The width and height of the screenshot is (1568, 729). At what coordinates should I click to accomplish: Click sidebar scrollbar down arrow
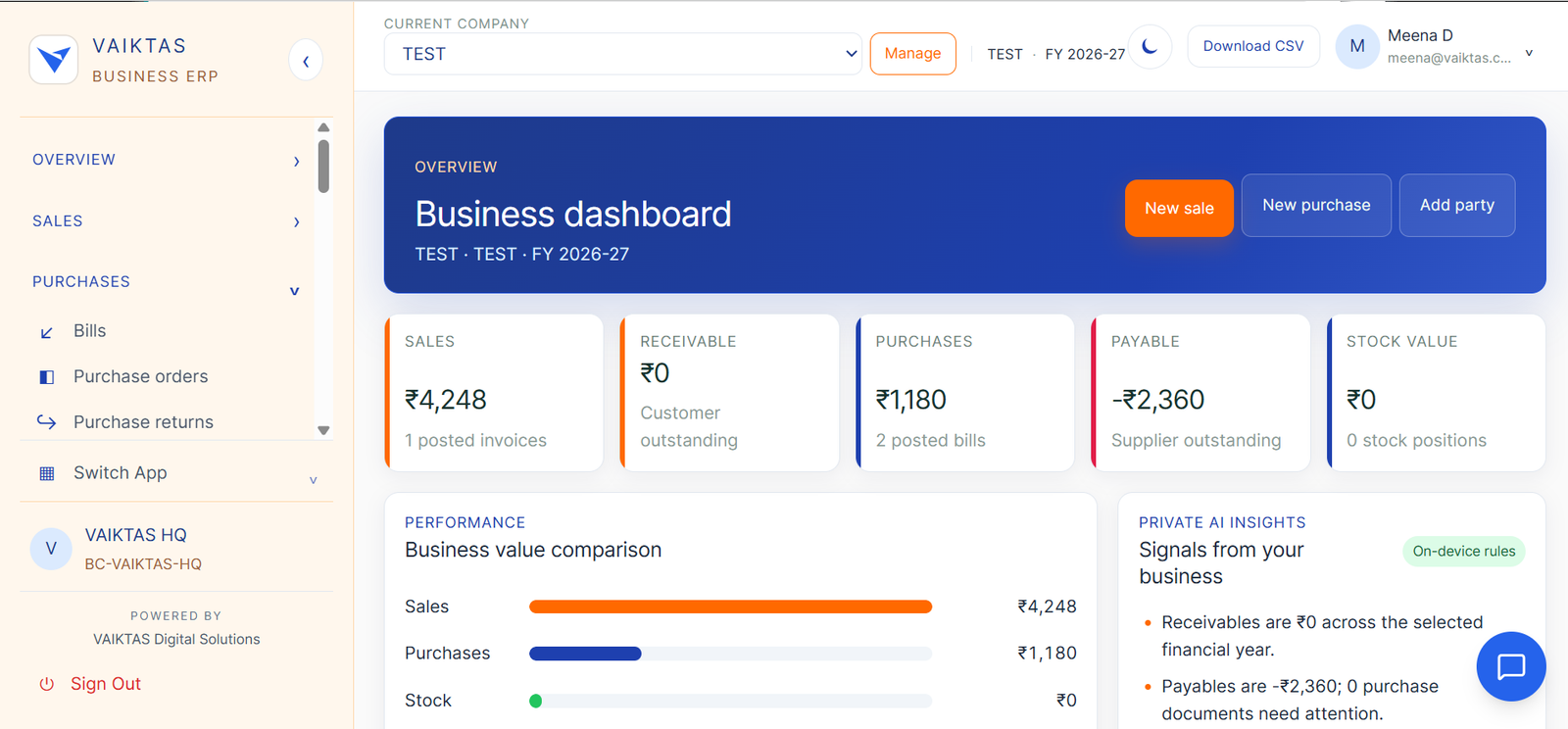coord(323,430)
